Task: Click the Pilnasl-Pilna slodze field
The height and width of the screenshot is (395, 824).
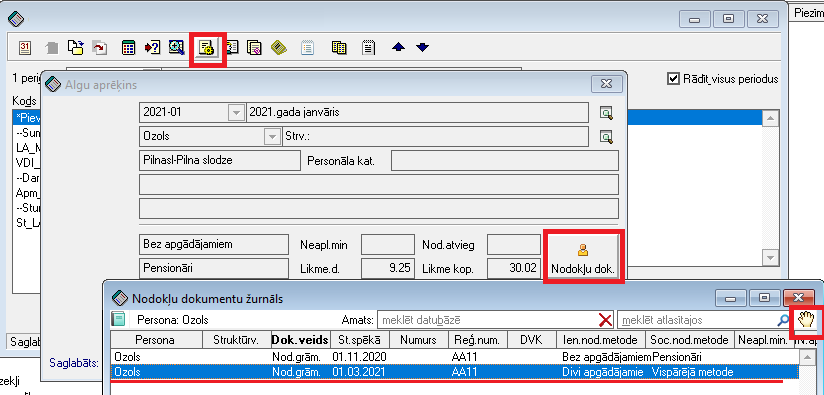Action: tap(220, 161)
